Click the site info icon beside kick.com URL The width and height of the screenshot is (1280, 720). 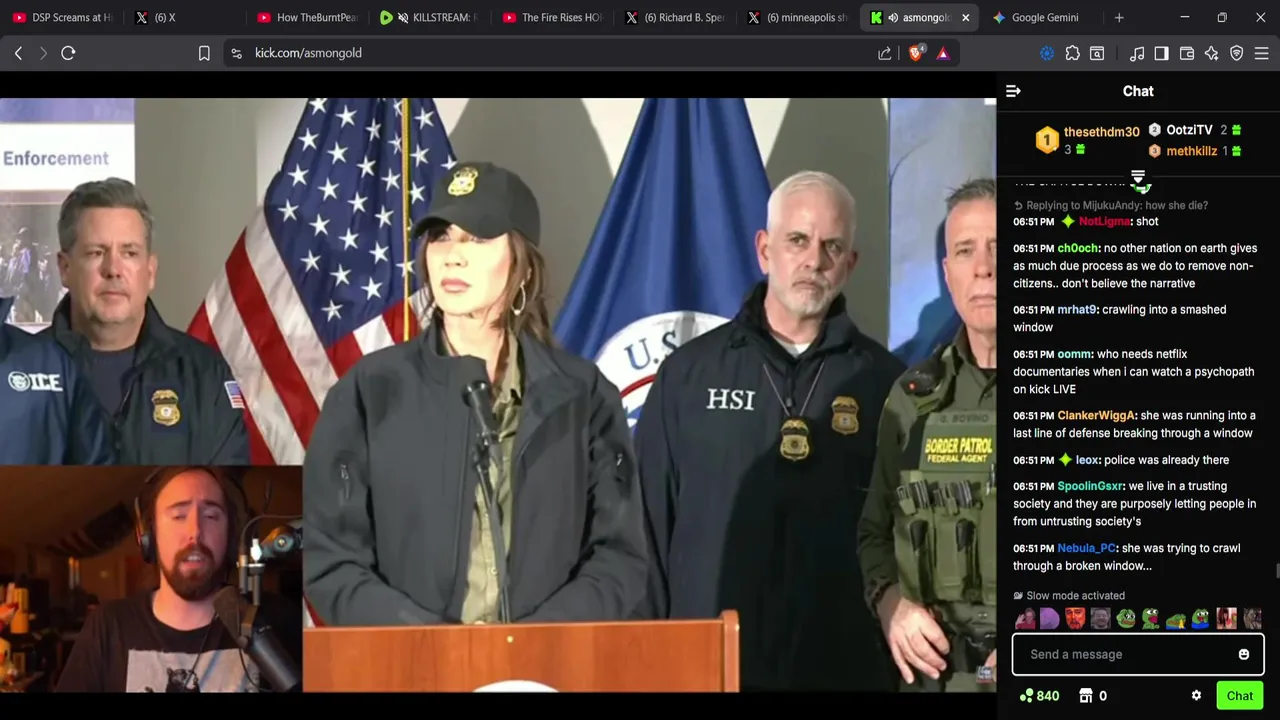[x=236, y=53]
